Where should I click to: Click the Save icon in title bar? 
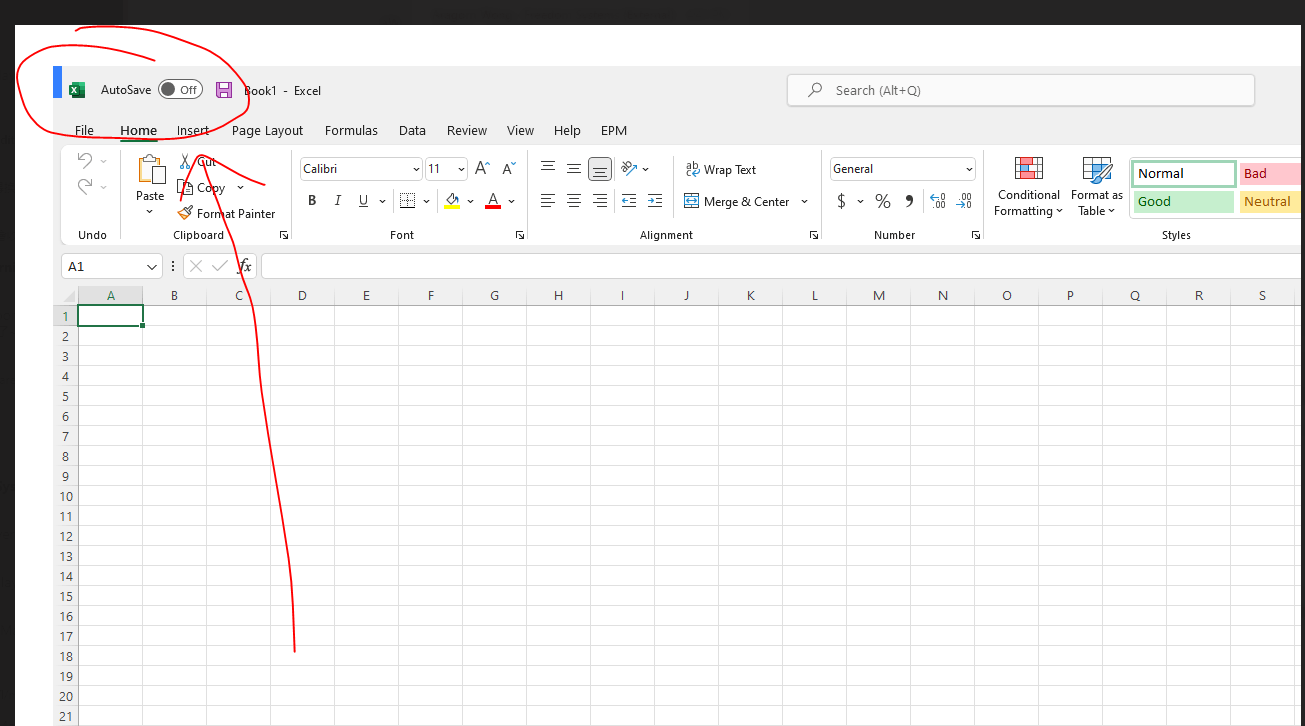pyautogui.click(x=224, y=90)
